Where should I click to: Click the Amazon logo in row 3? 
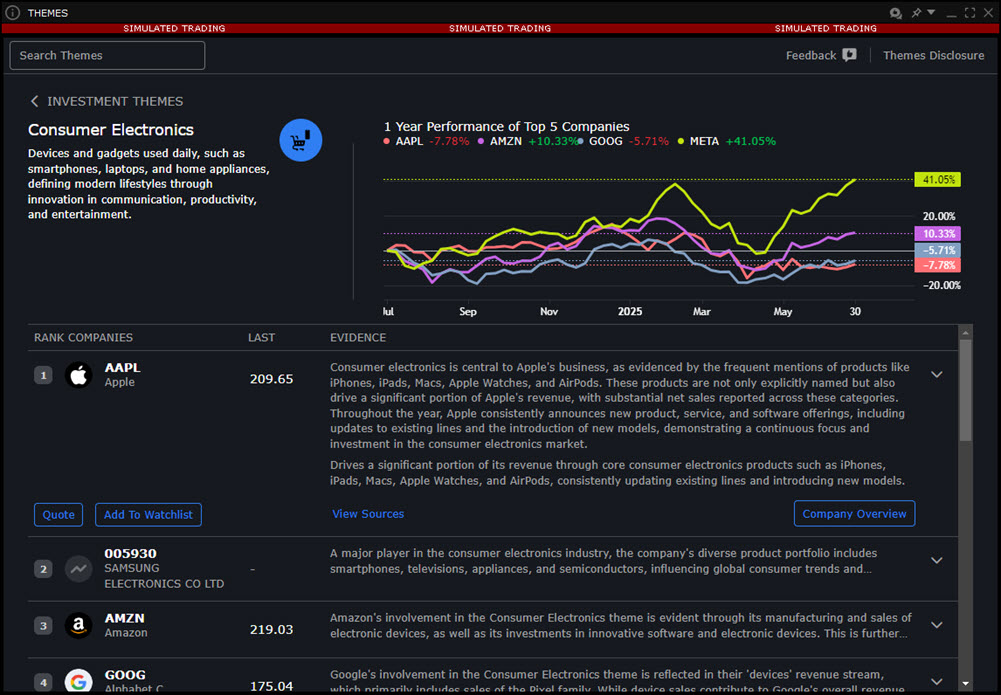79,625
